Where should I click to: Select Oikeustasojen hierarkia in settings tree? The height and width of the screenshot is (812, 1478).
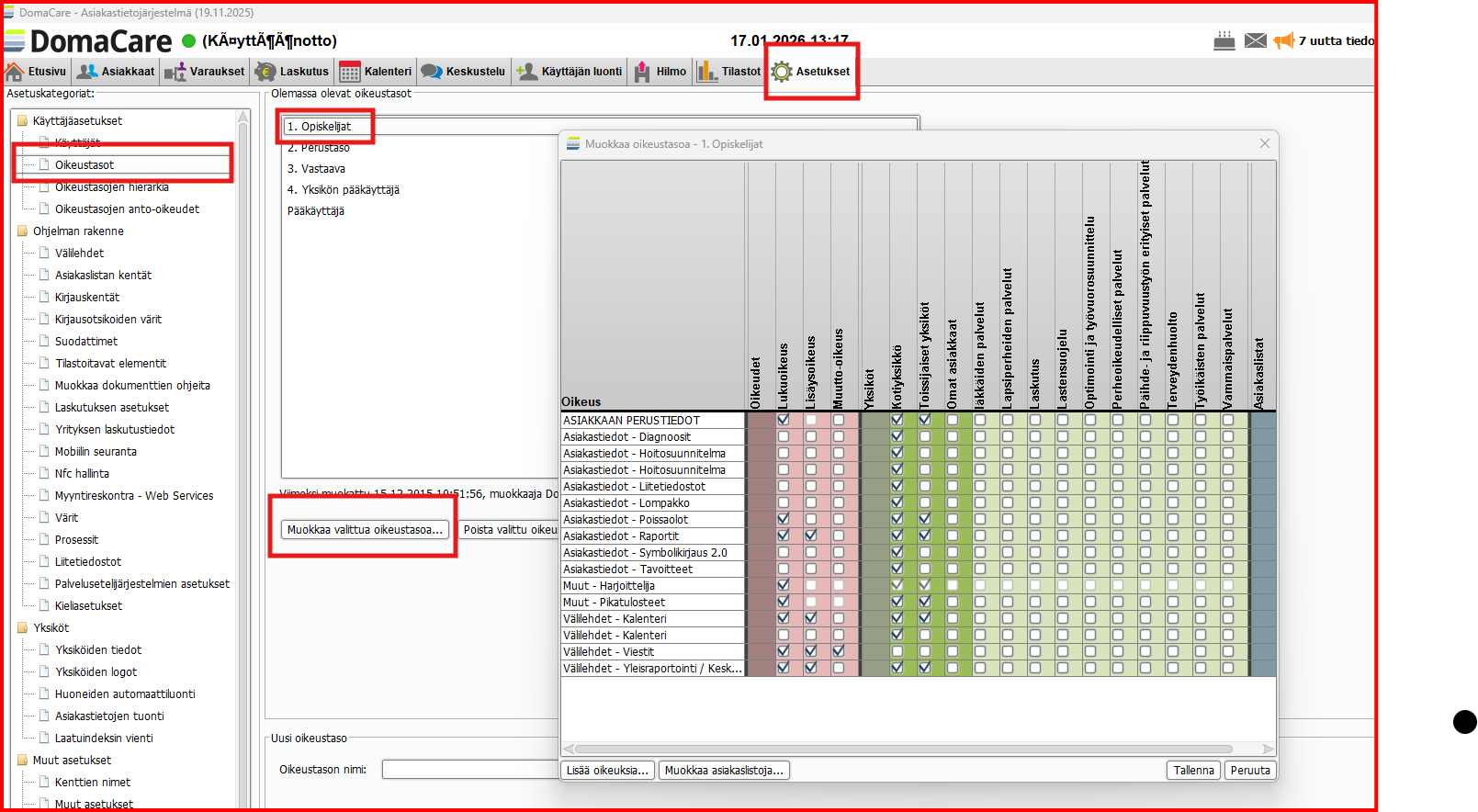[x=111, y=187]
